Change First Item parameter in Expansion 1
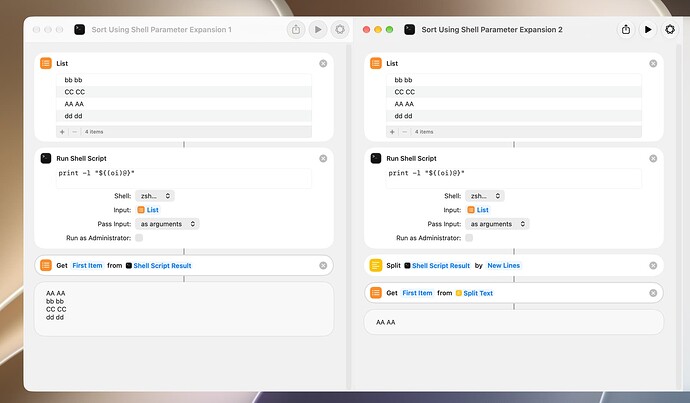690x403 pixels. tap(87, 265)
